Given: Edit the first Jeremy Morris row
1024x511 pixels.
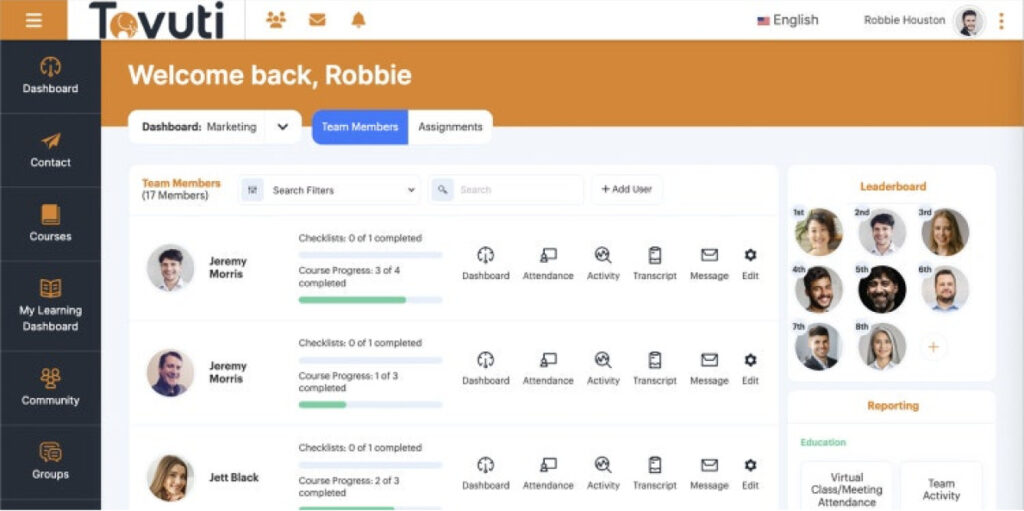Looking at the screenshot, I should [x=750, y=264].
